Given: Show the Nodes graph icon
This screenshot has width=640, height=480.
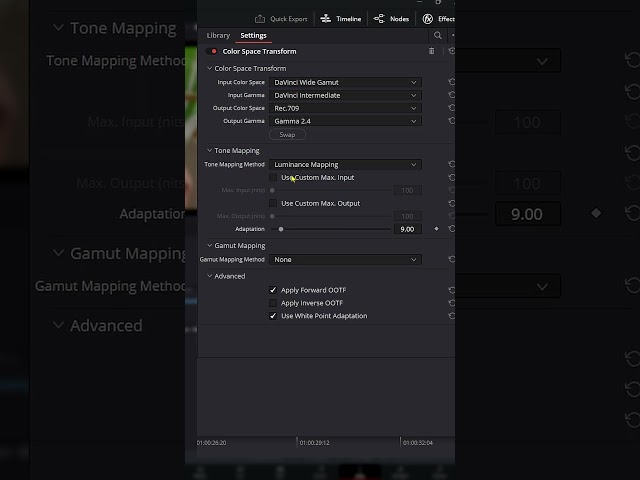Looking at the screenshot, I should [x=379, y=19].
